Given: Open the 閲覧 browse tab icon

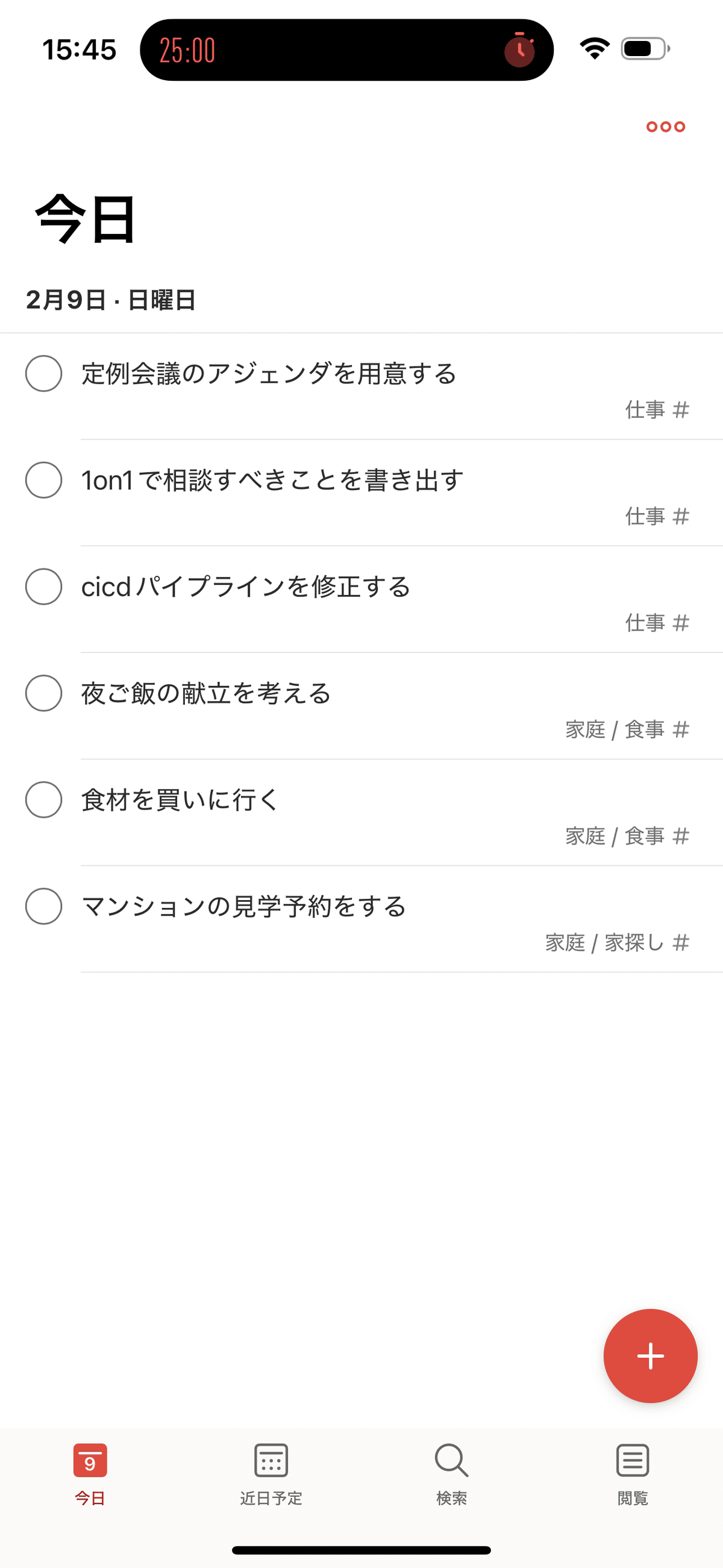Looking at the screenshot, I should pyautogui.click(x=632, y=1460).
